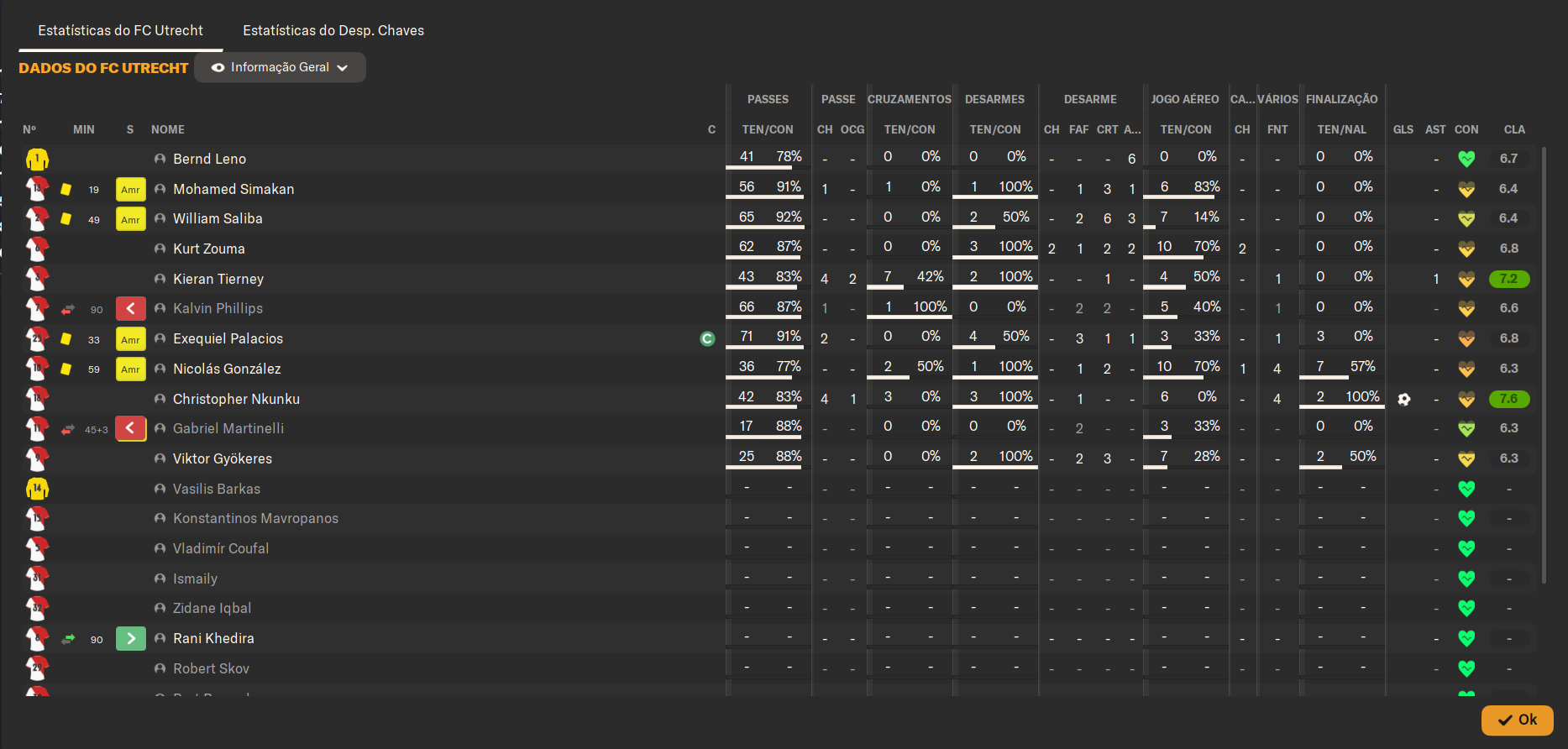Click the yellow card icon for William Saliba
Viewport: 1568px width, 749px height.
pyautogui.click(x=66, y=219)
